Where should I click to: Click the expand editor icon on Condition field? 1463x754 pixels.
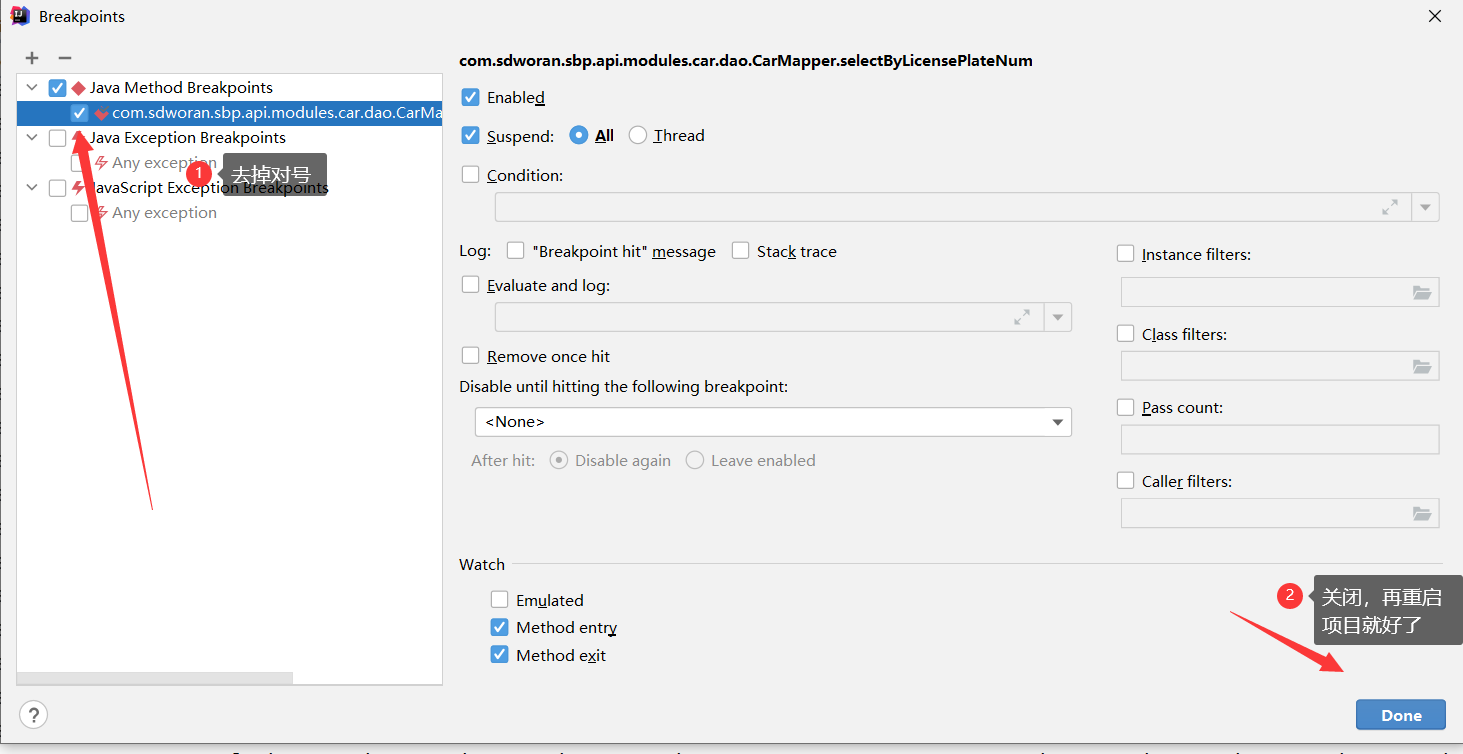[1390, 207]
